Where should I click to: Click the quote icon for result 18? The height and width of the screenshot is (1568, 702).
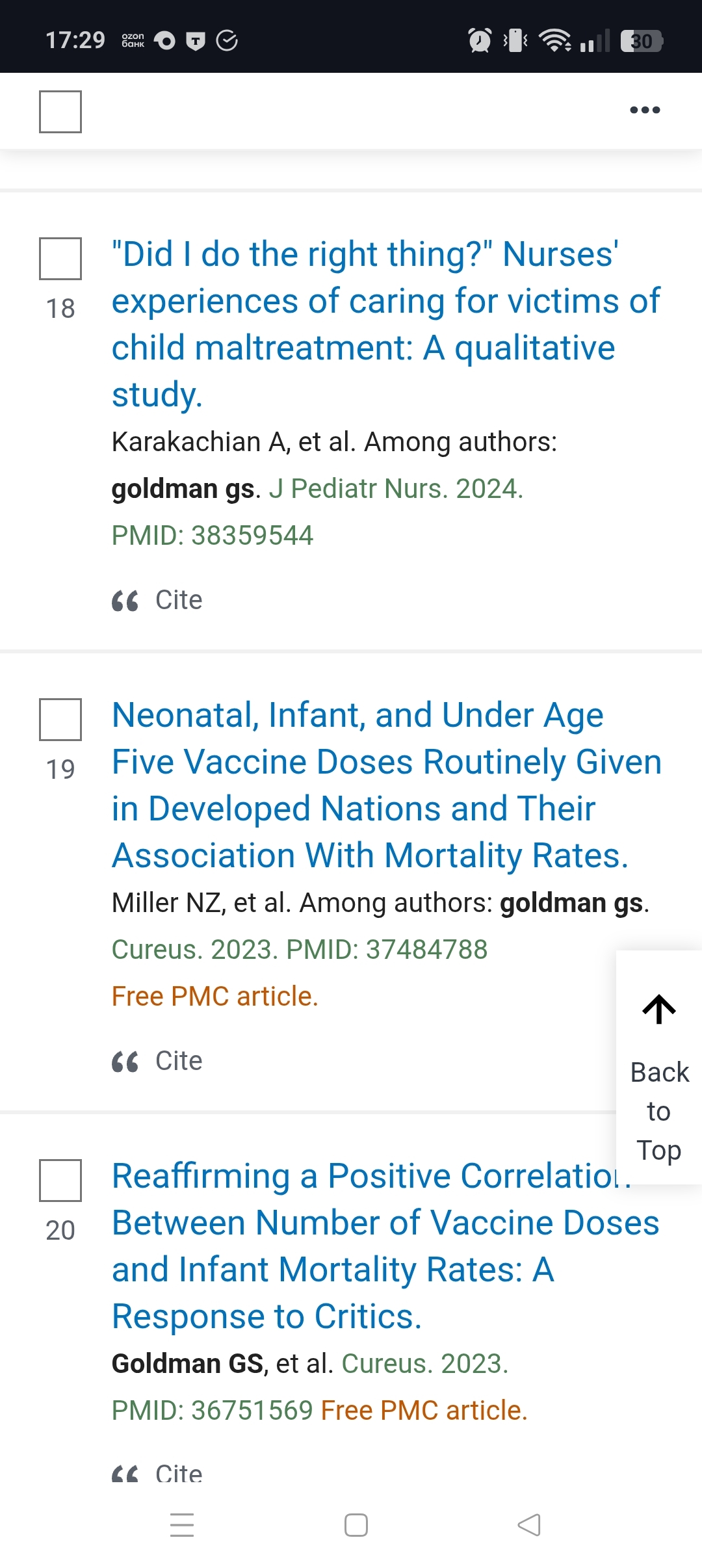(125, 601)
